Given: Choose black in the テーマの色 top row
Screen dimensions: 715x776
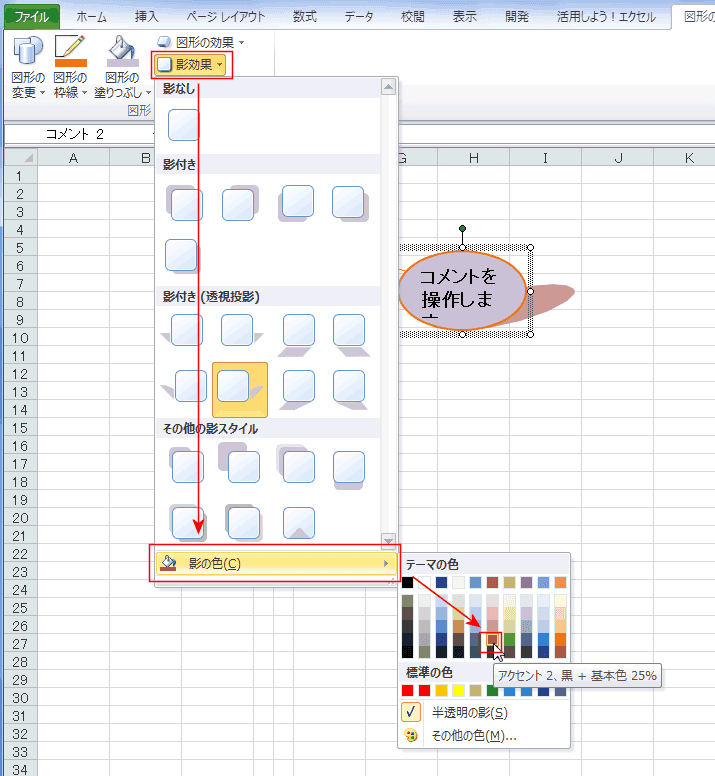Looking at the screenshot, I should (407, 582).
